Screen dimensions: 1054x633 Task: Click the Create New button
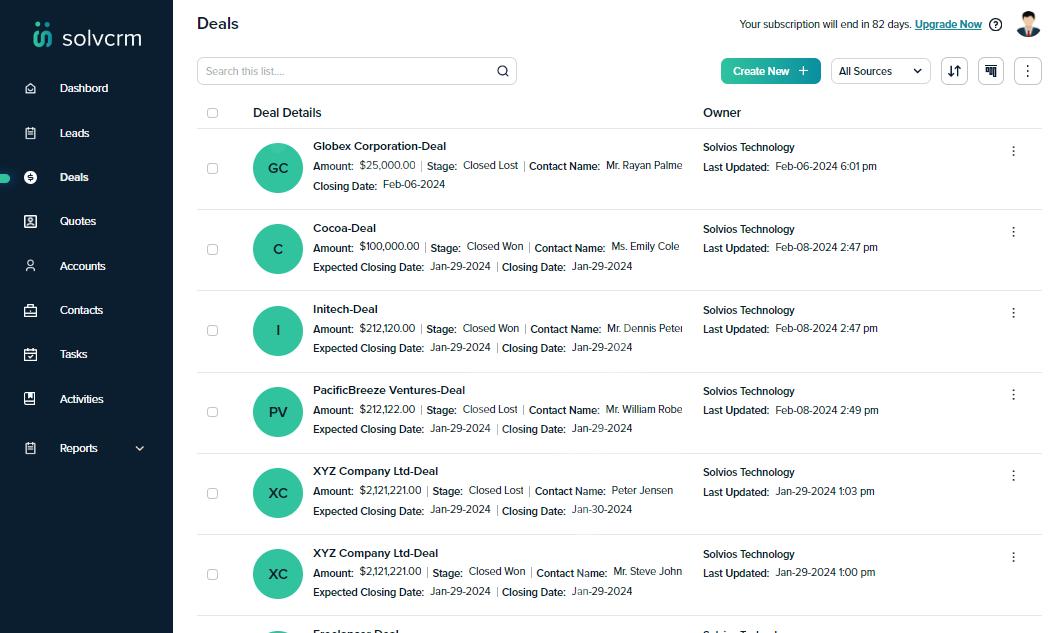tap(770, 71)
